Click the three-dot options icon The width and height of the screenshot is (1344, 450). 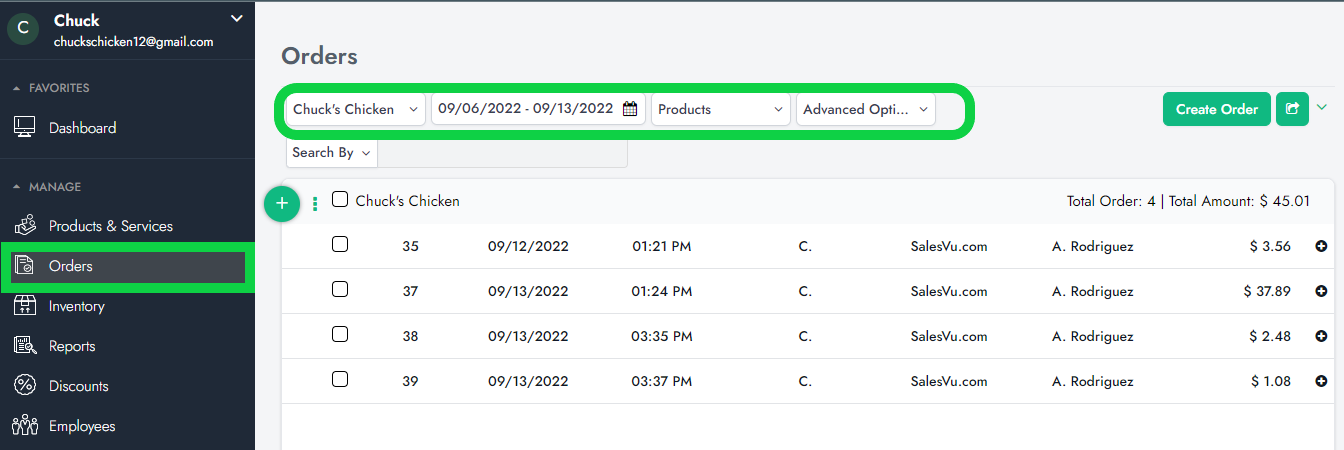click(x=315, y=203)
